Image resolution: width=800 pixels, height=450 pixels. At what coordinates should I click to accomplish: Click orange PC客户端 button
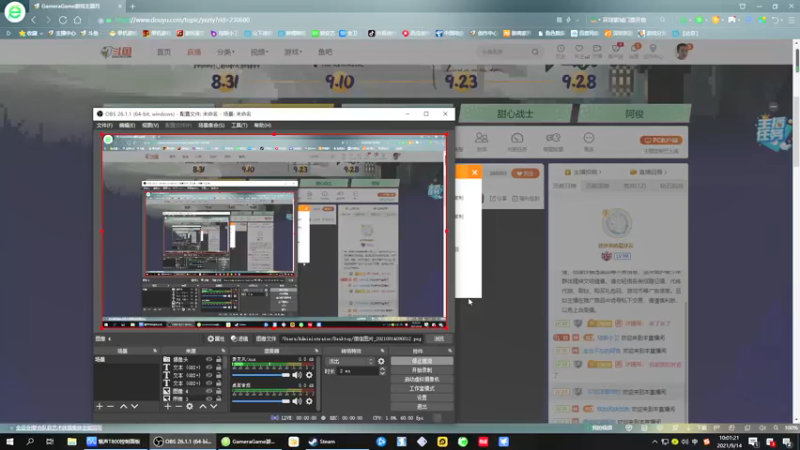pyautogui.click(x=661, y=140)
